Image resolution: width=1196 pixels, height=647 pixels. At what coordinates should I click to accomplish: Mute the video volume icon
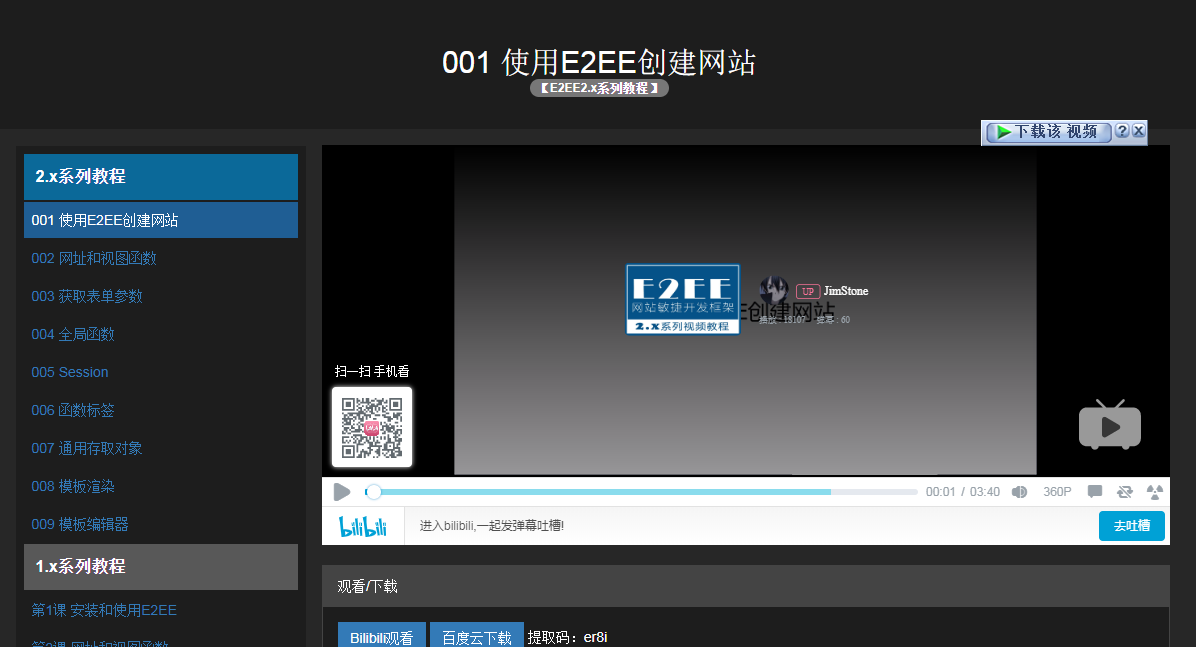(x=1019, y=492)
